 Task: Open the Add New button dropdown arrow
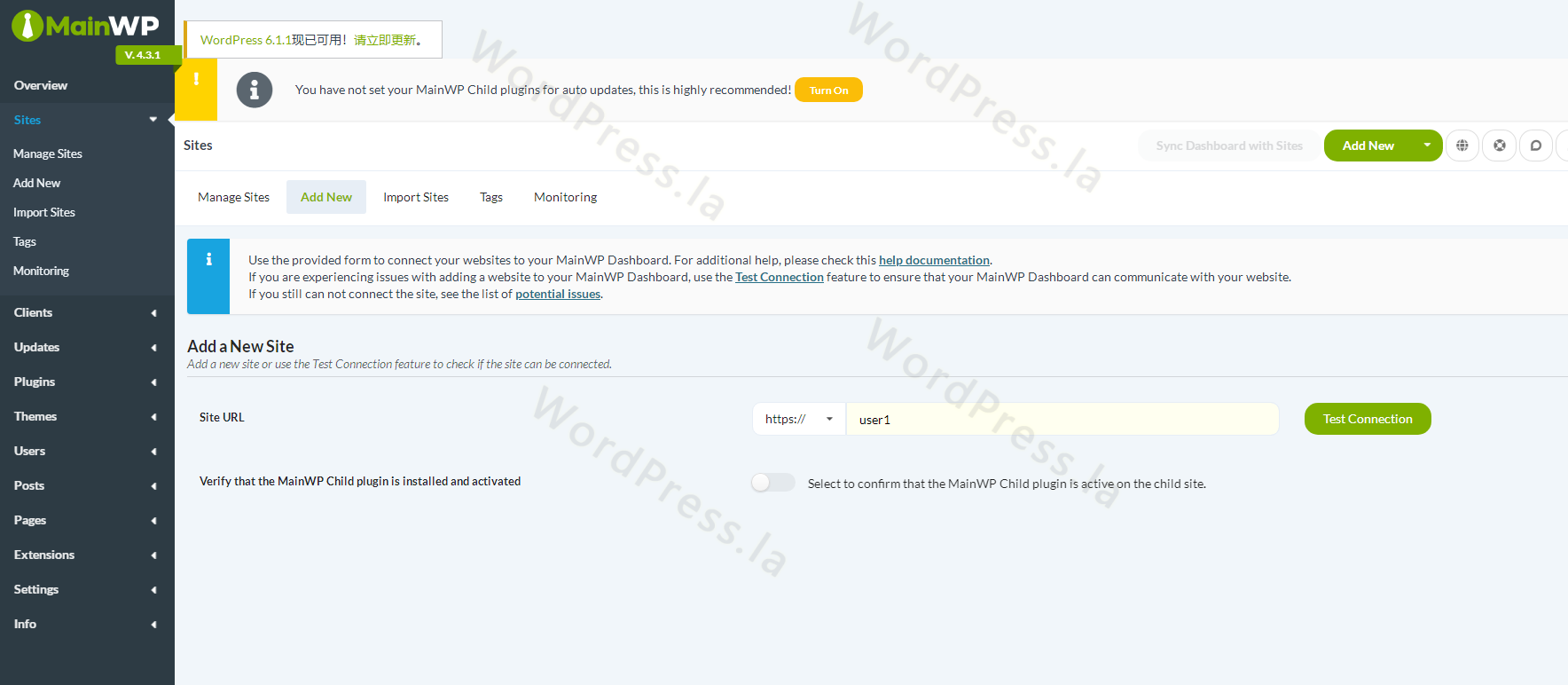1426,146
